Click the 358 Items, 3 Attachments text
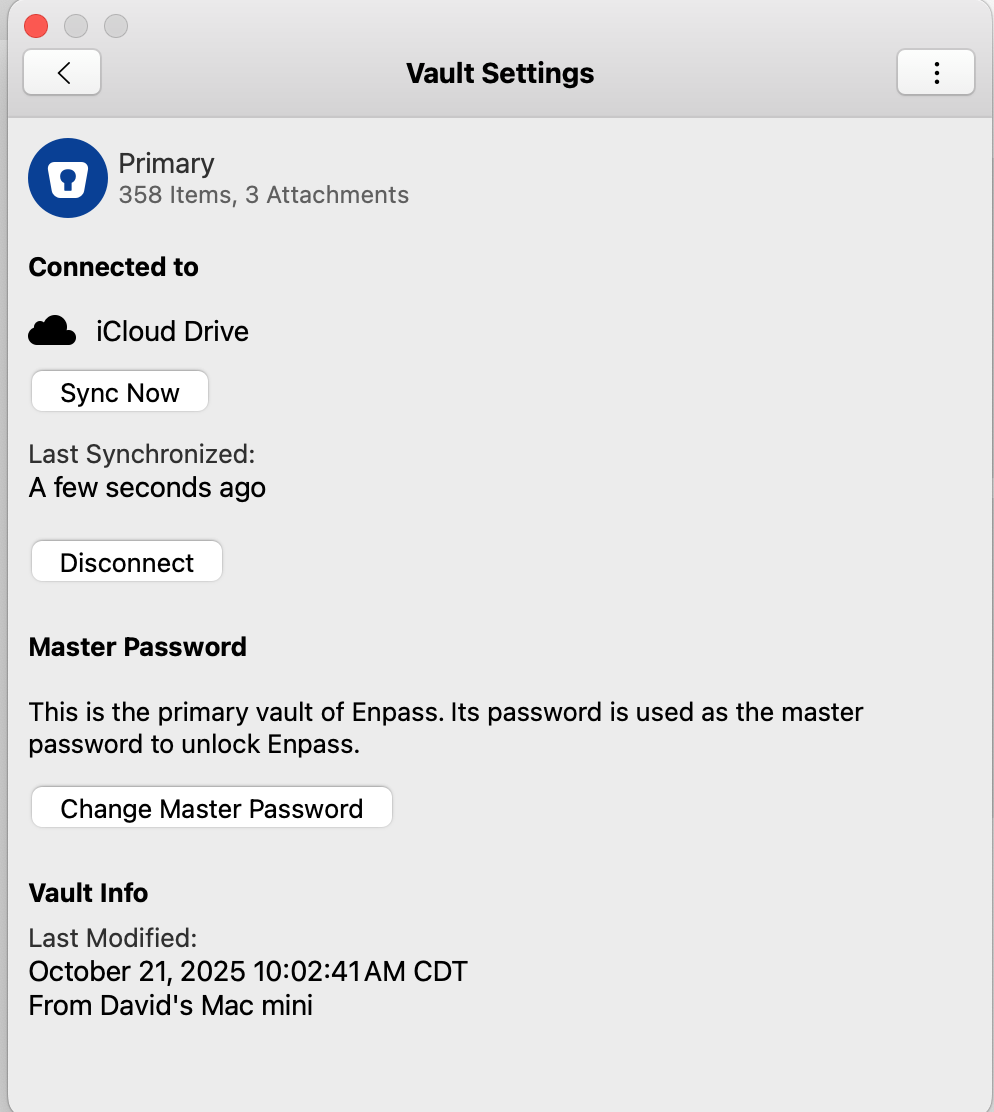The image size is (994, 1112). pos(263,195)
